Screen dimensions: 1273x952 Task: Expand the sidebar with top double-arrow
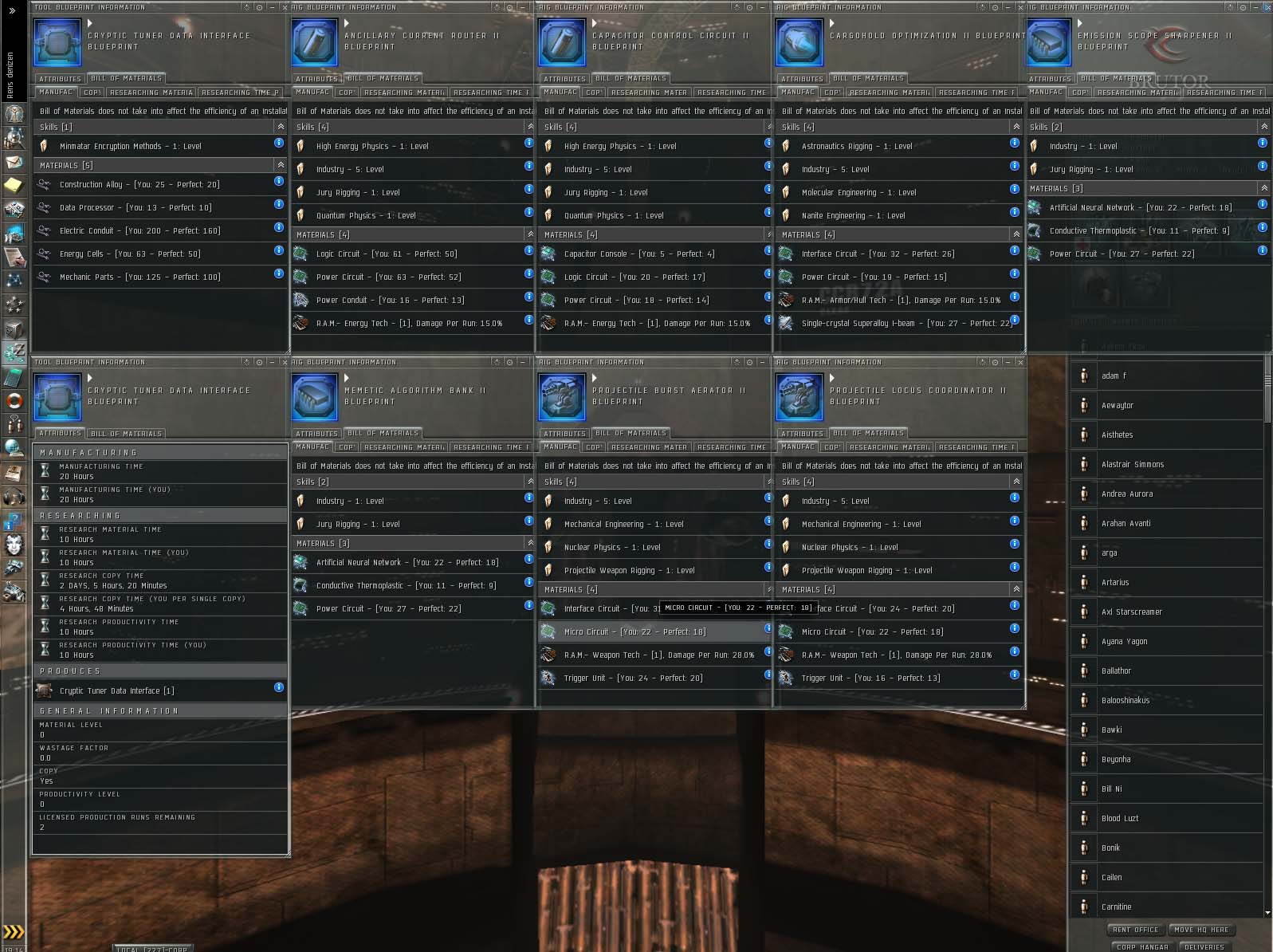pos(12,11)
